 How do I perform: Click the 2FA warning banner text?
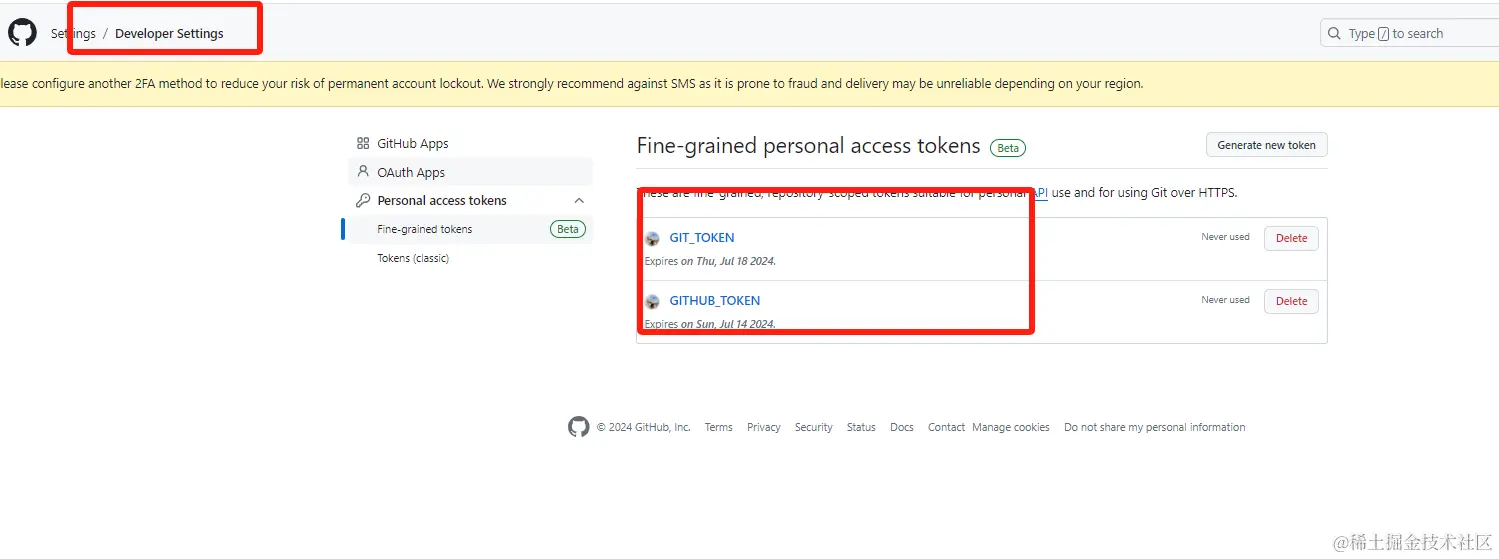(x=572, y=84)
